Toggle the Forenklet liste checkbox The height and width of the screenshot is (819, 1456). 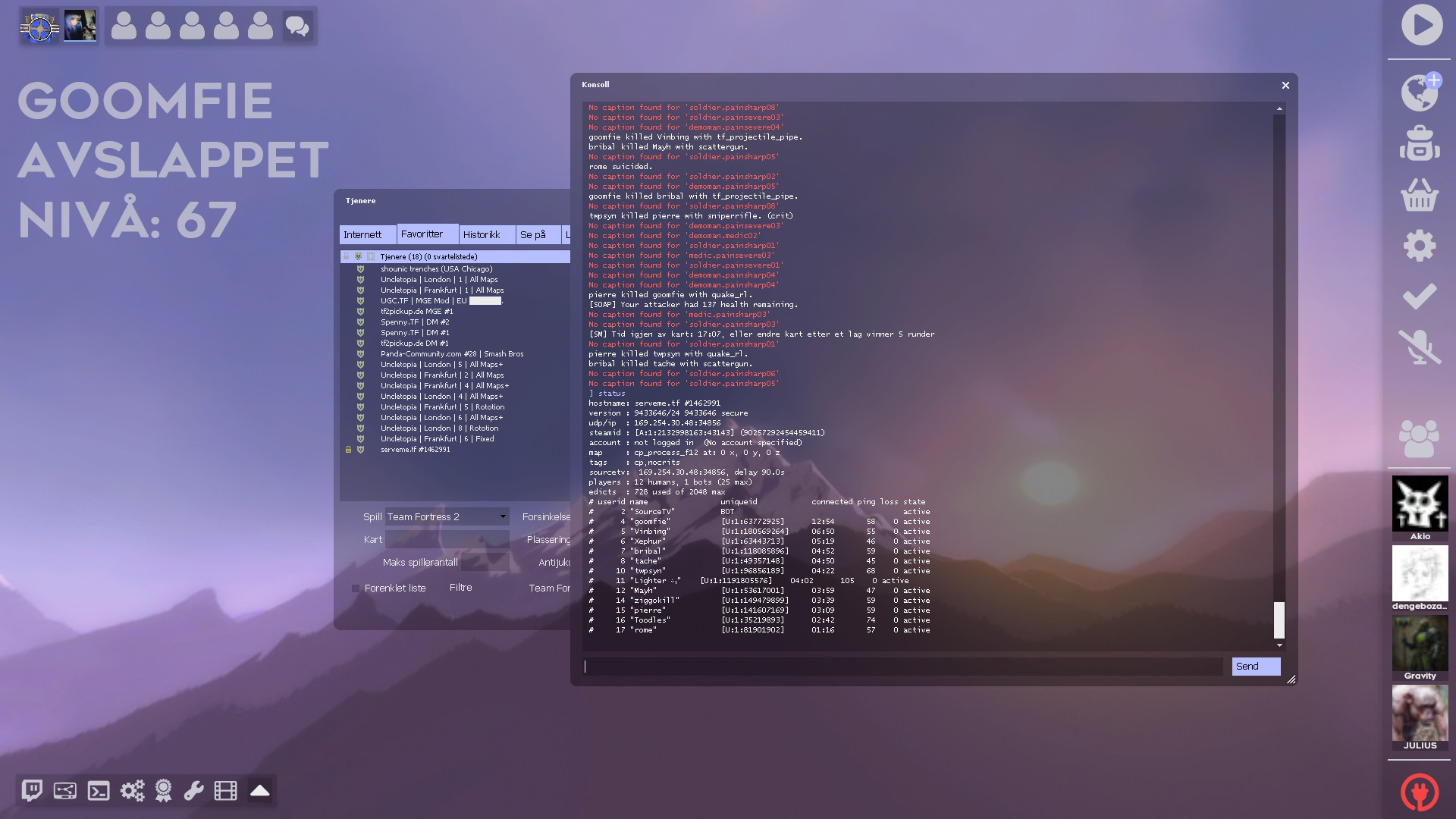356,588
